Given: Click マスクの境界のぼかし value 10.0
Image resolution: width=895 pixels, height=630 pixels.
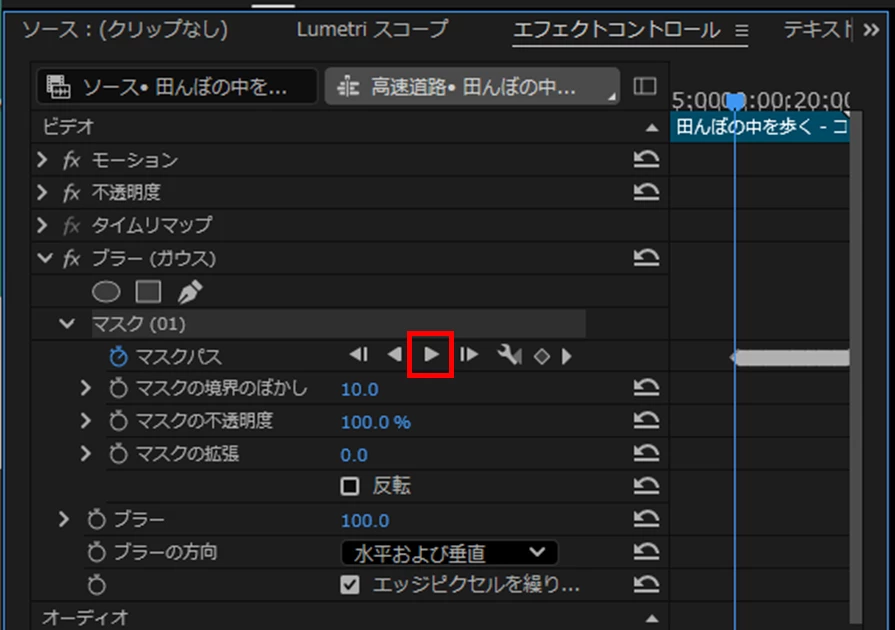Looking at the screenshot, I should coord(360,389).
